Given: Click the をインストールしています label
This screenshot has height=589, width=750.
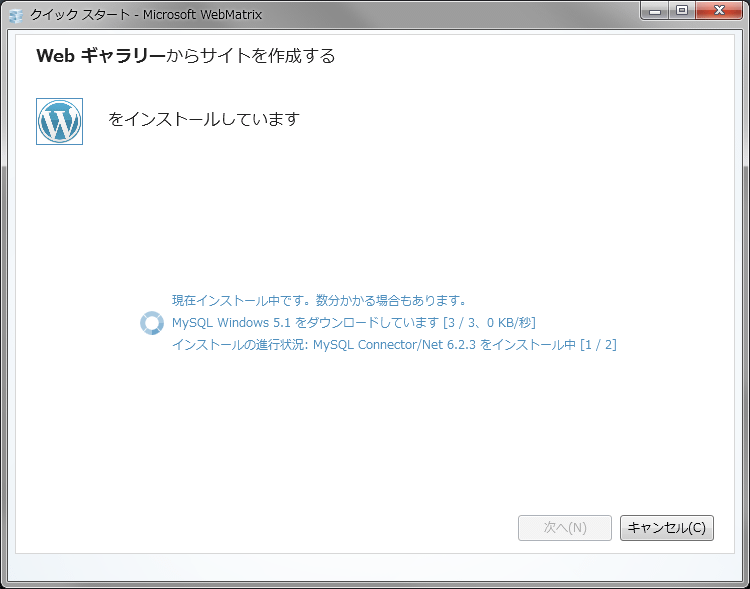Looking at the screenshot, I should coord(204,119).
